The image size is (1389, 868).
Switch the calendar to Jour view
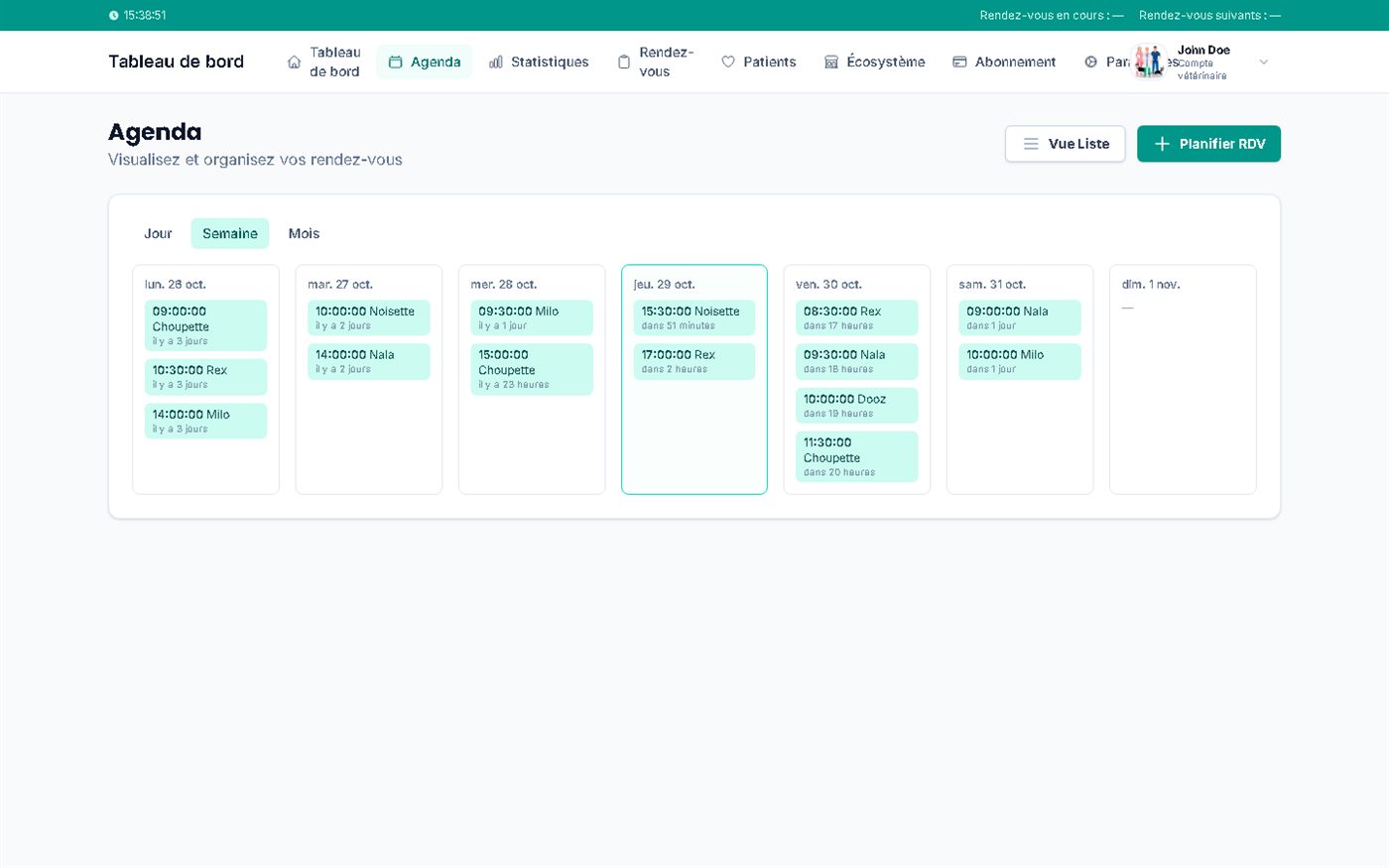[158, 233]
